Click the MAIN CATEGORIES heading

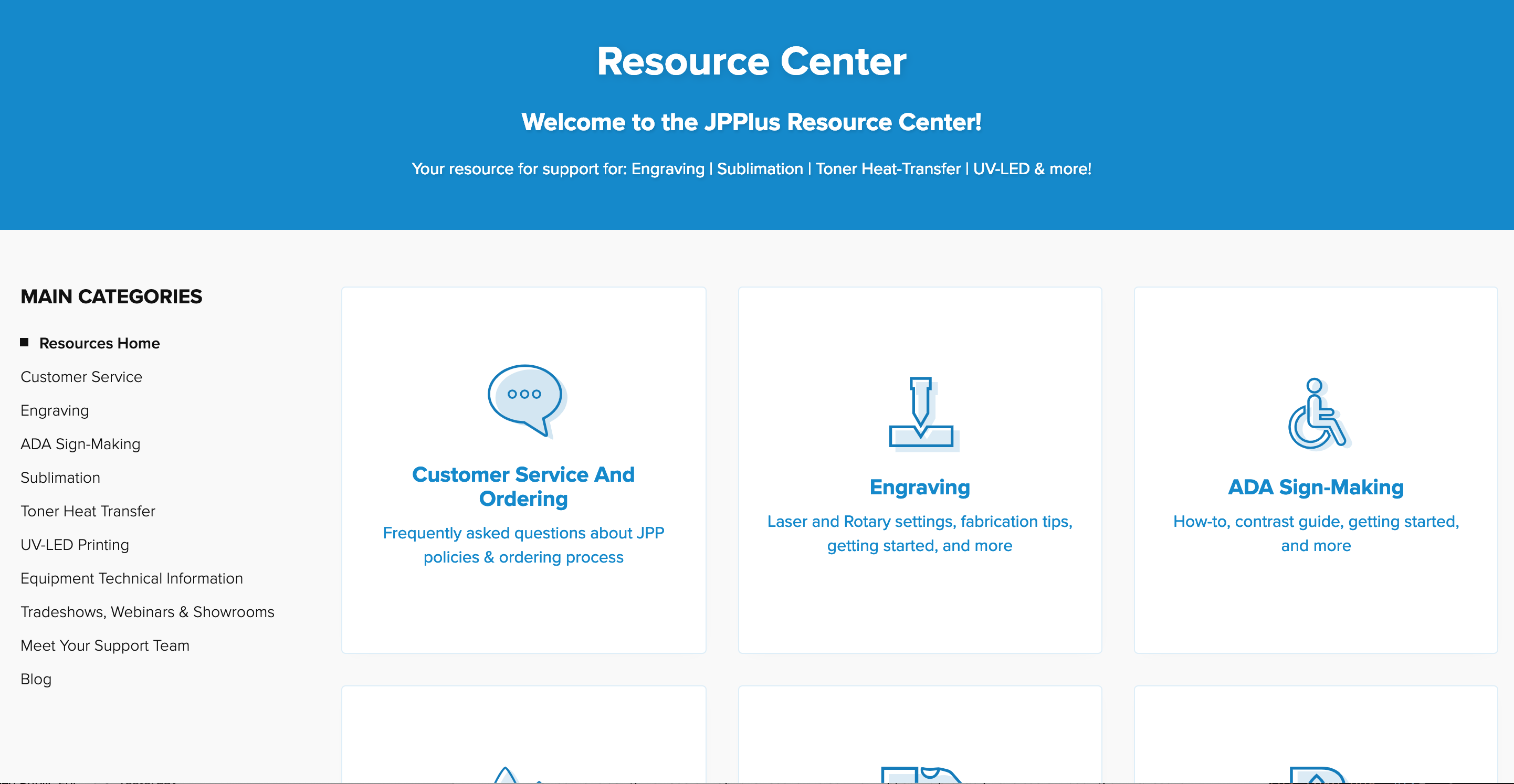point(111,296)
